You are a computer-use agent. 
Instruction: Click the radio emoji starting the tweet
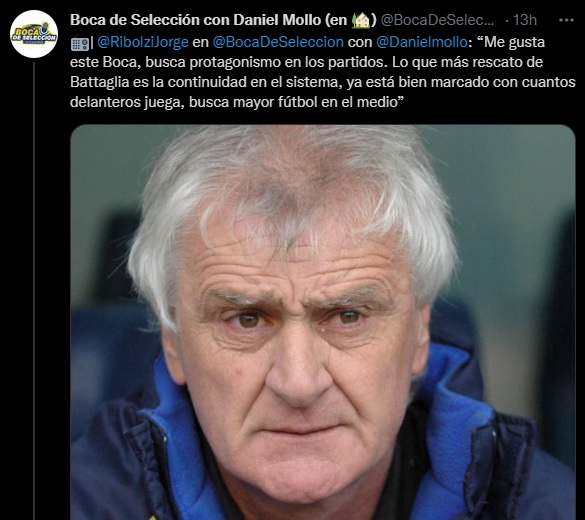pyautogui.click(x=79, y=44)
